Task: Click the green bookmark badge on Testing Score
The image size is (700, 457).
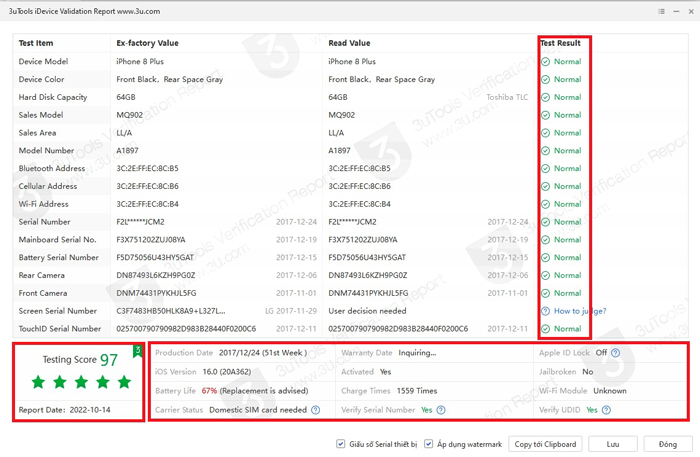Action: pyautogui.click(x=137, y=351)
